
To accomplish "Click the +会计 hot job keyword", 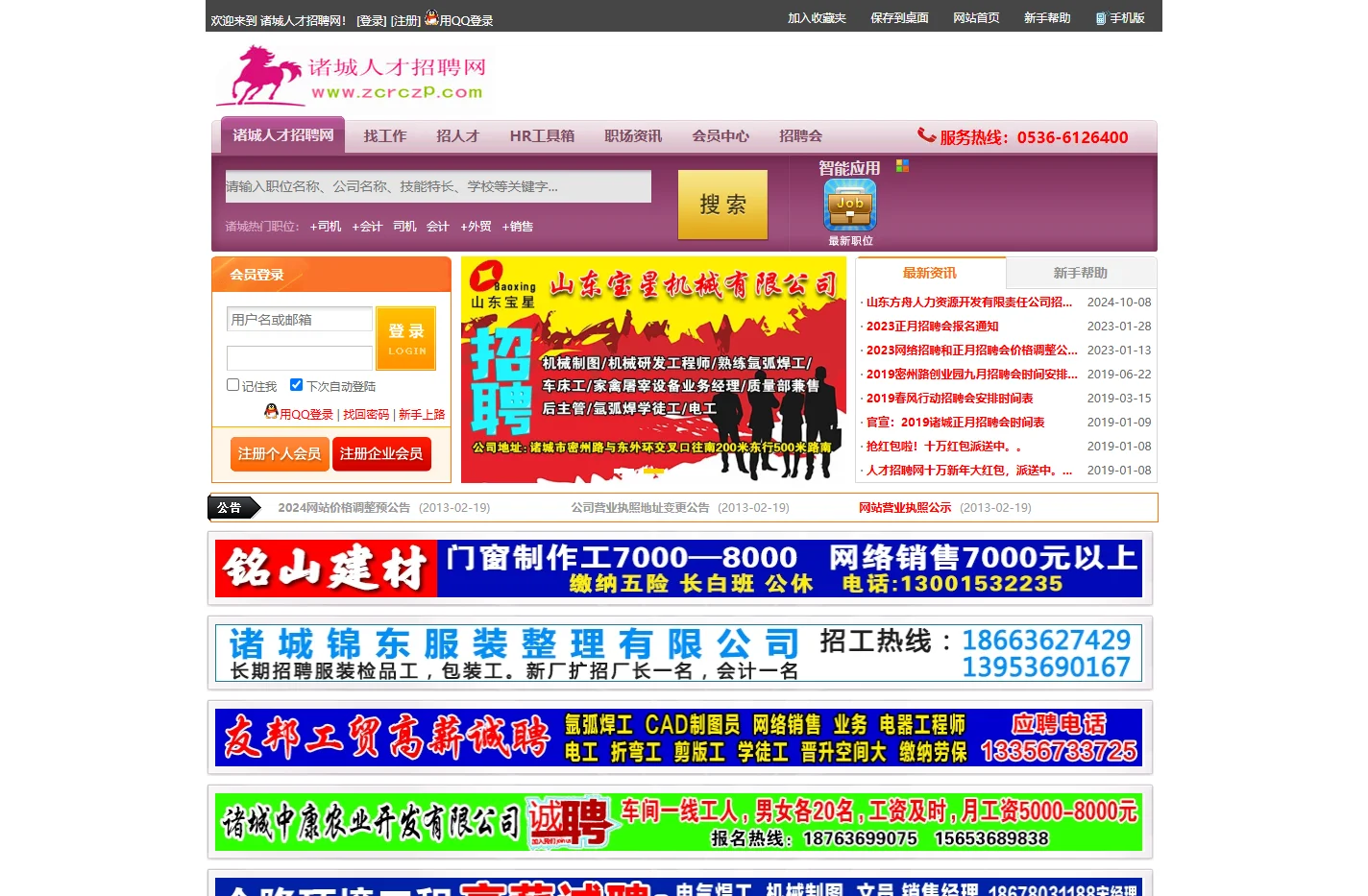I will click(x=367, y=227).
